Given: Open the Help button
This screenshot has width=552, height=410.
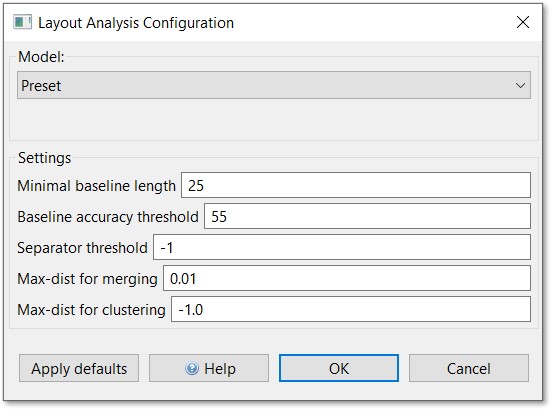Looking at the screenshot, I should 209,368.
